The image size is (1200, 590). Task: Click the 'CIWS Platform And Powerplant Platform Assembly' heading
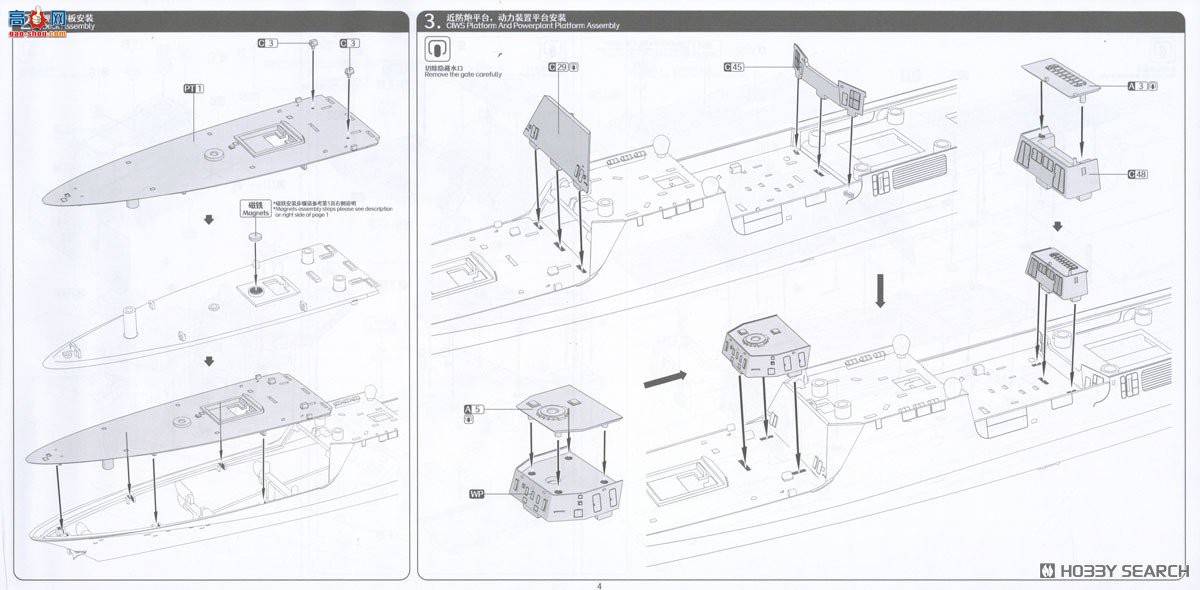point(534,26)
